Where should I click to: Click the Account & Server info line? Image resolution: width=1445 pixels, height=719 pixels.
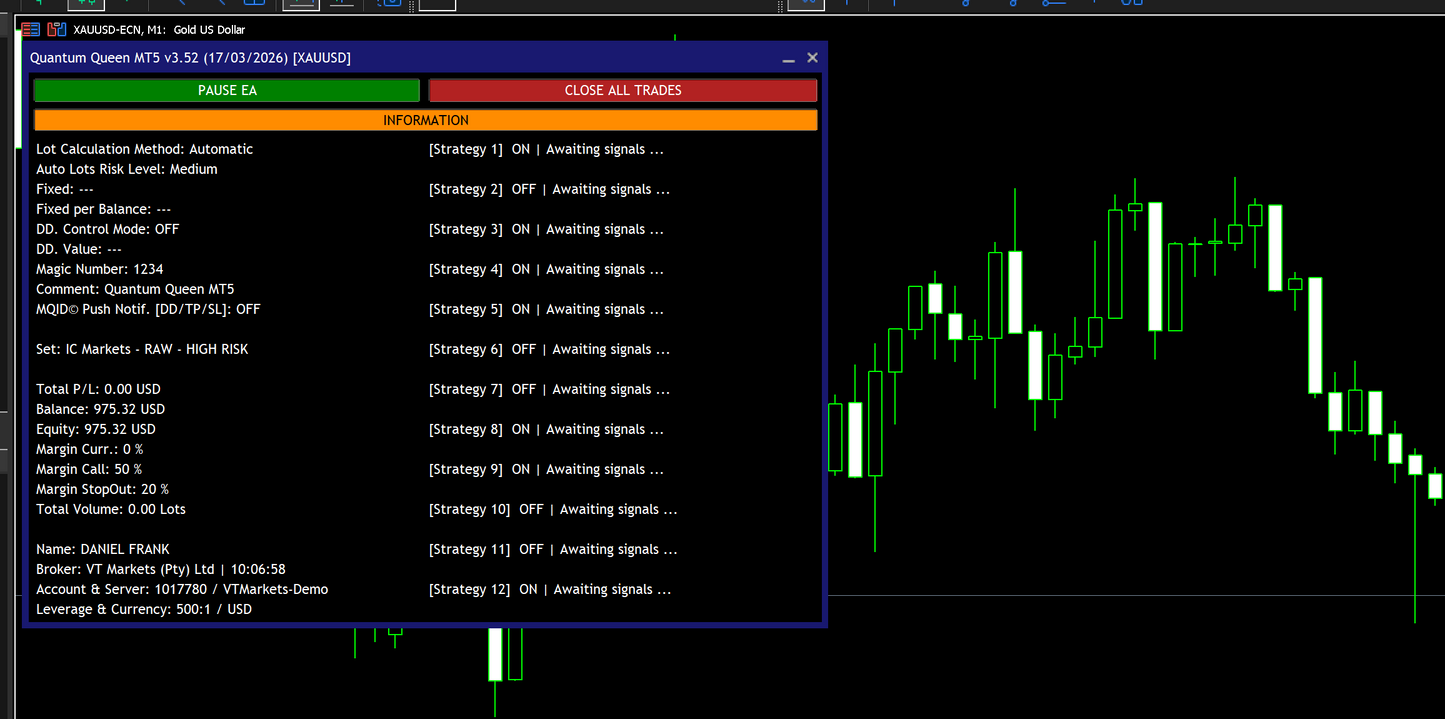[x=181, y=589]
